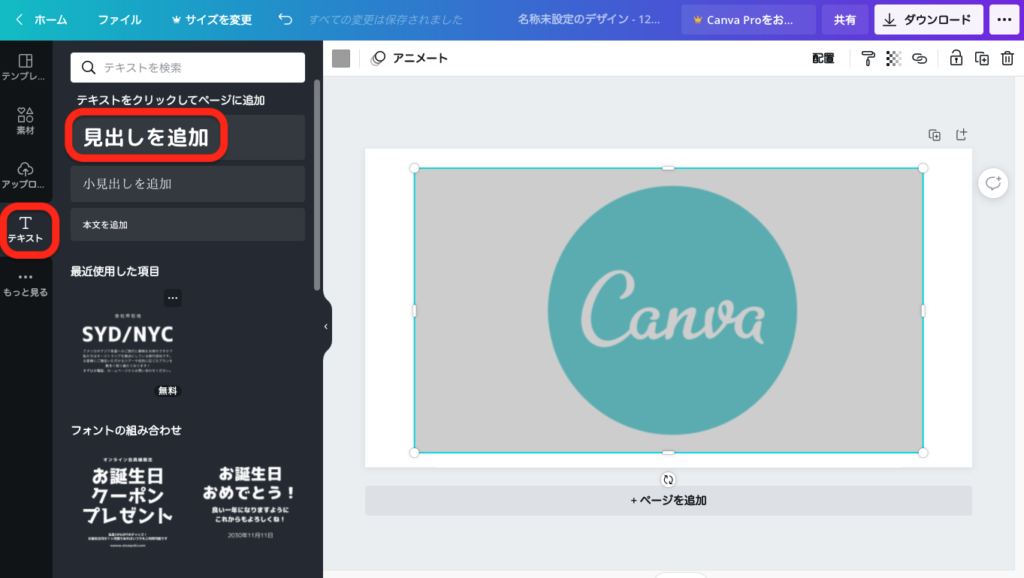Click the duplicate icon in toolbar
The image size is (1024, 578).
[x=982, y=59]
